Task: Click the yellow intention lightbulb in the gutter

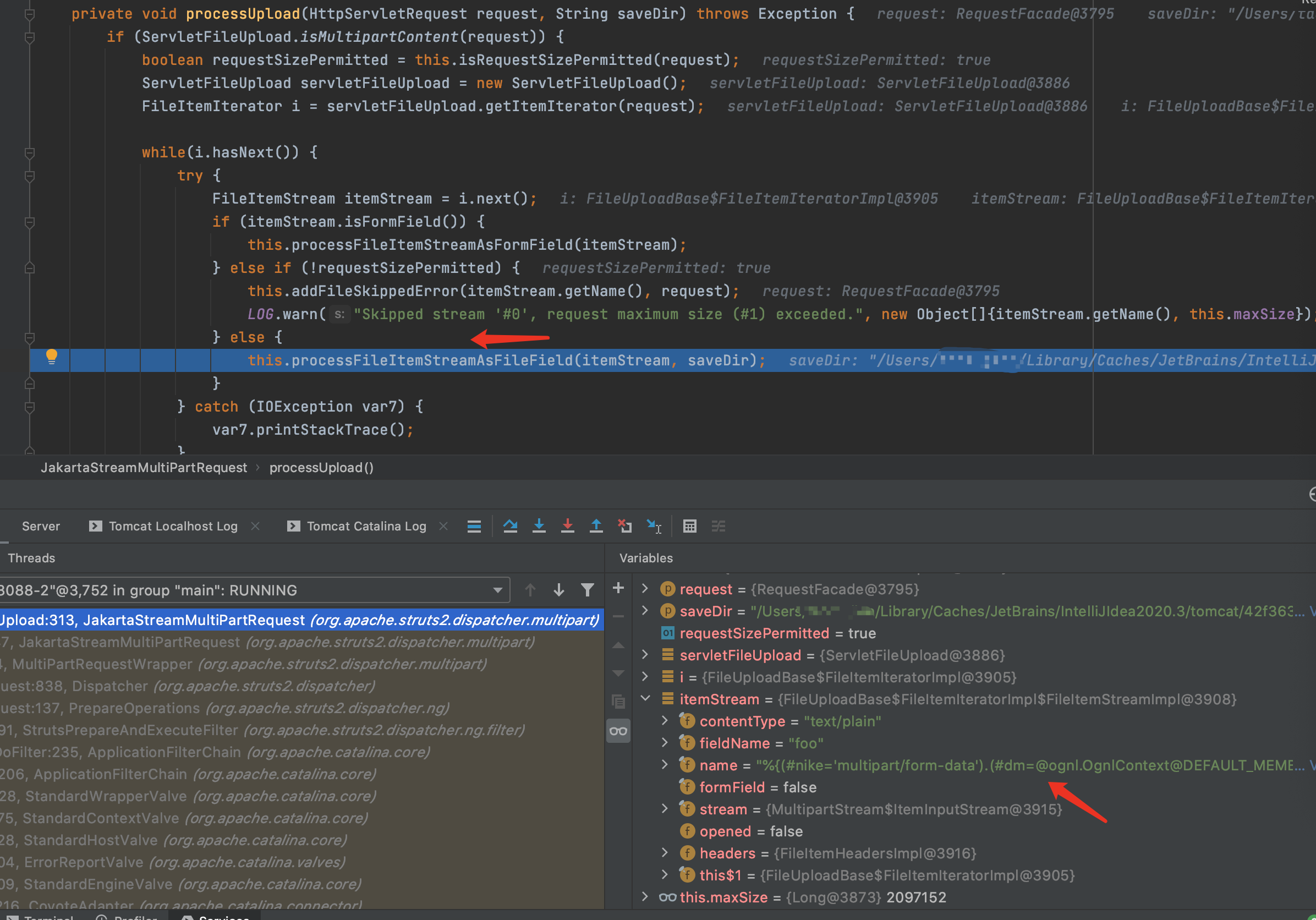Action: [x=52, y=357]
